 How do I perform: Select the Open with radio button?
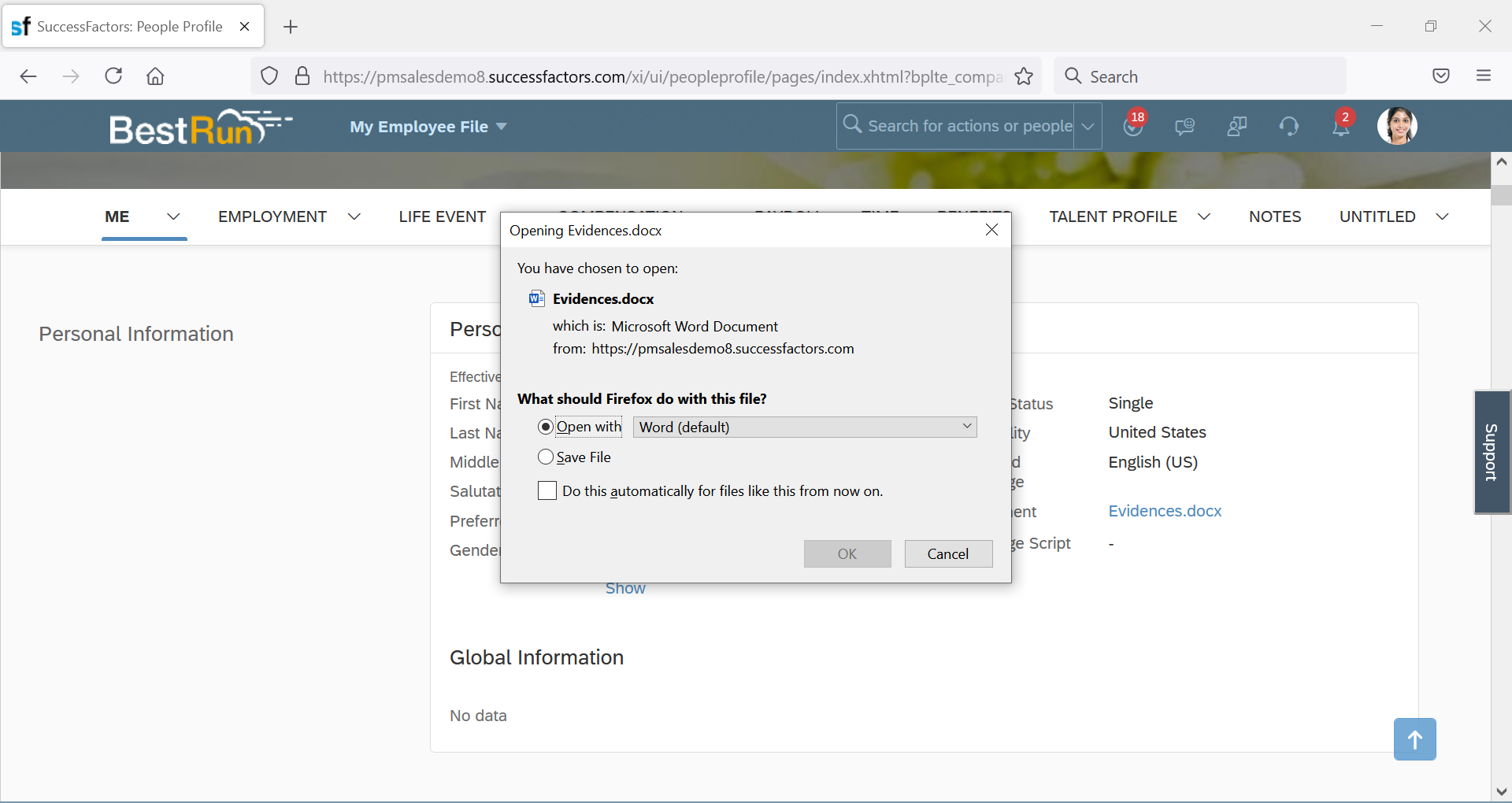point(546,427)
